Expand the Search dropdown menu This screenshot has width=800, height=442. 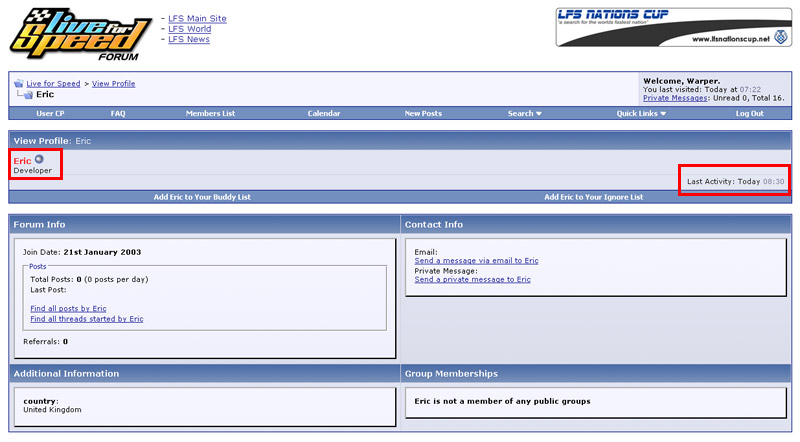(x=524, y=113)
